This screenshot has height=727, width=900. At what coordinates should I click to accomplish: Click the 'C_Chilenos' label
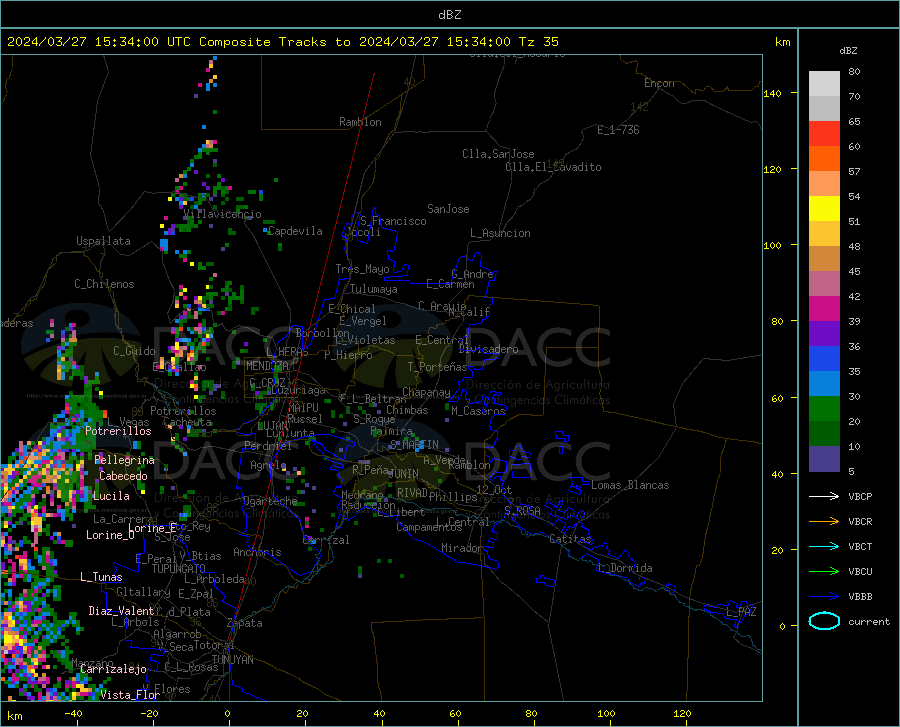(104, 284)
